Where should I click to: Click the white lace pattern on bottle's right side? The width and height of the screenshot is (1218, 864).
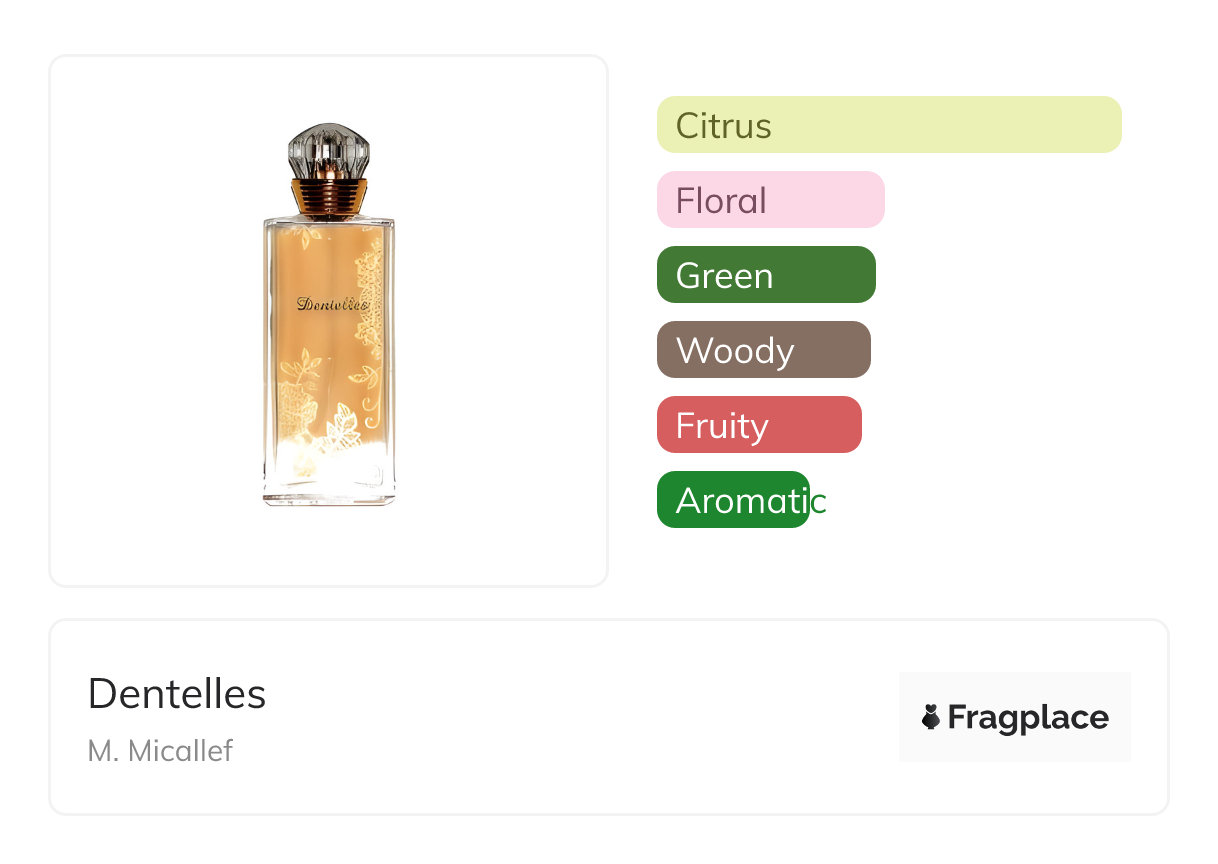(371, 290)
